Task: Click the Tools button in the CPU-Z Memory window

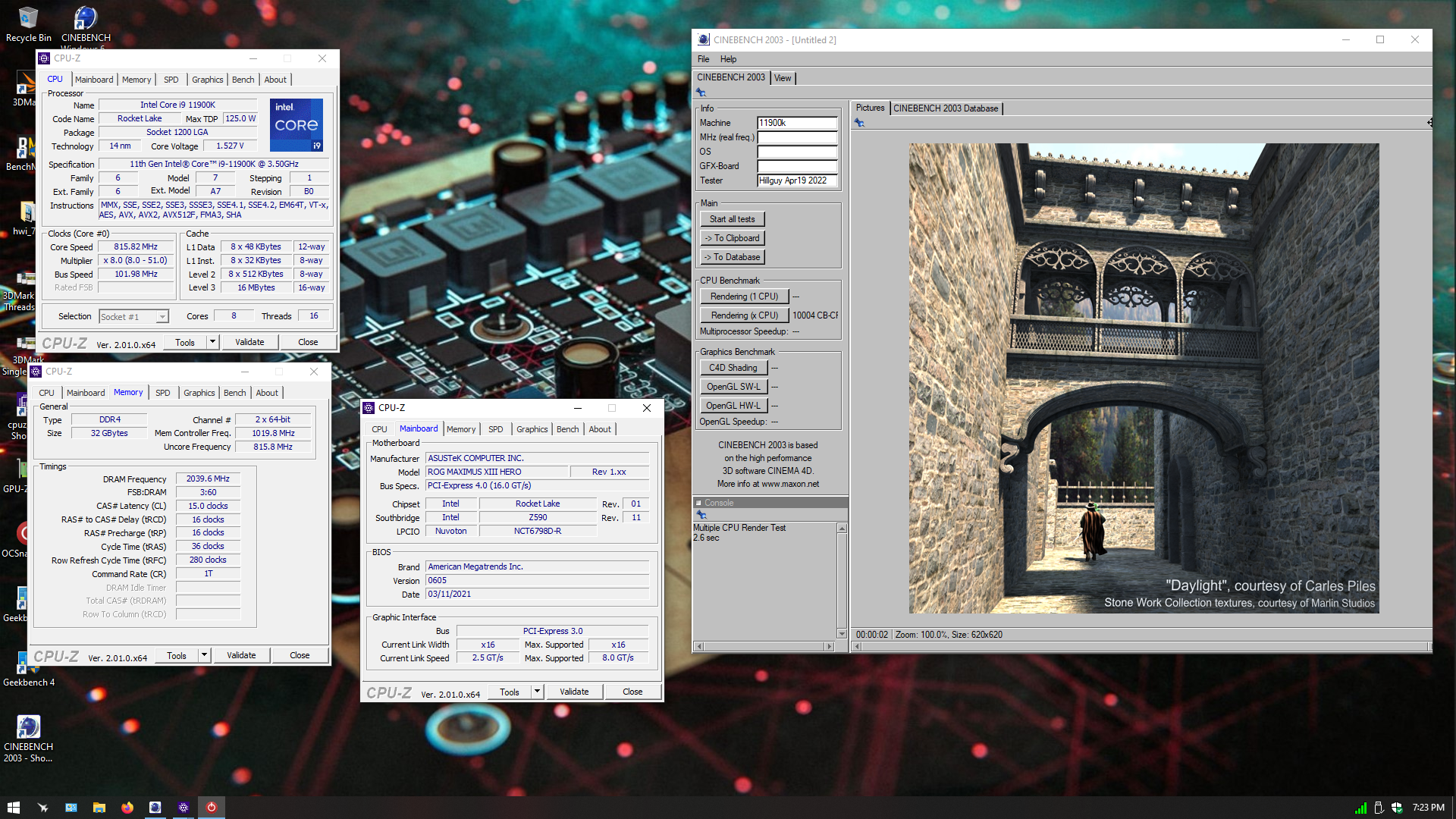Action: [x=177, y=655]
